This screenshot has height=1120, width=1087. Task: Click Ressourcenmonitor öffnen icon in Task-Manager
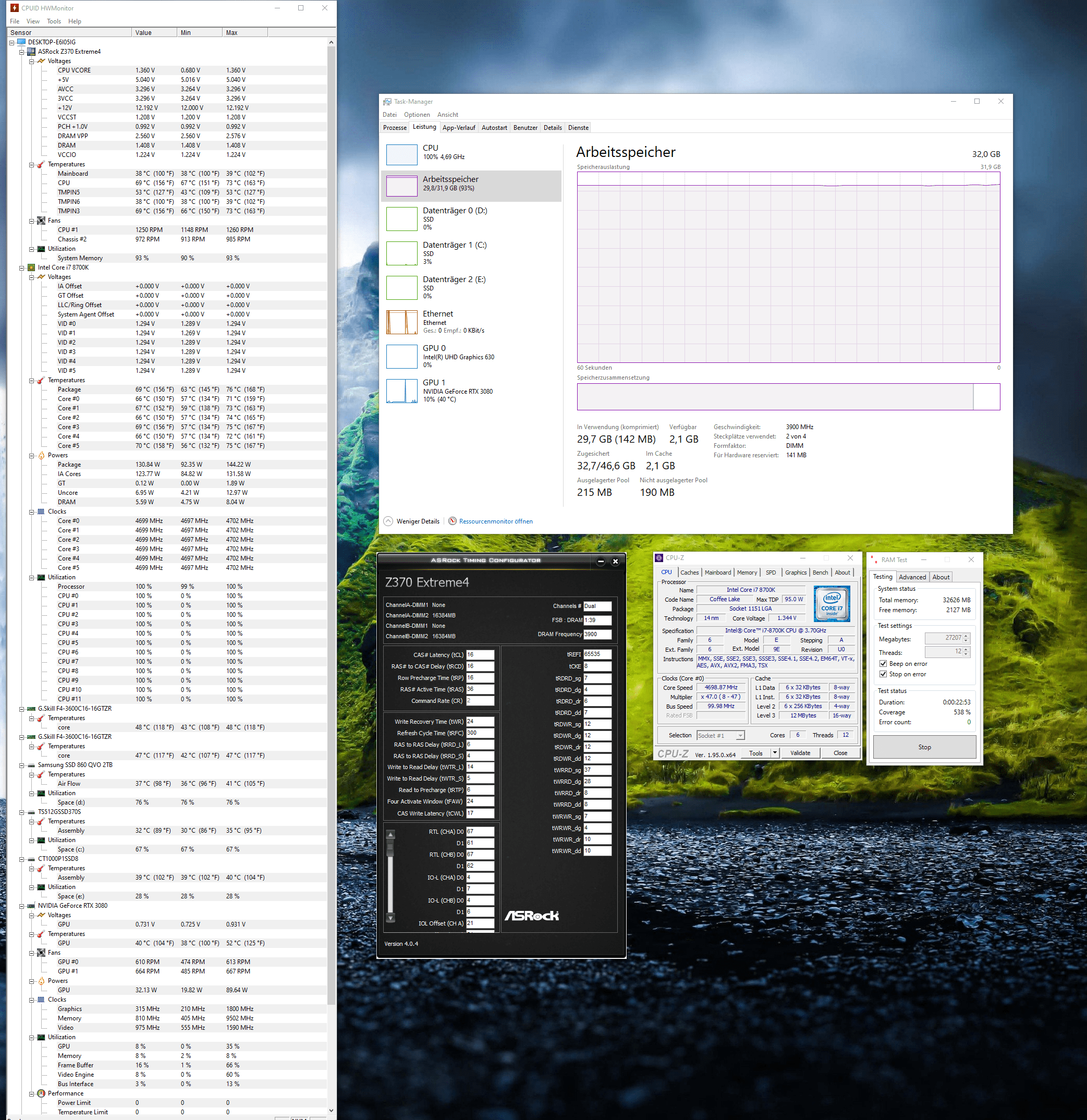[x=453, y=521]
